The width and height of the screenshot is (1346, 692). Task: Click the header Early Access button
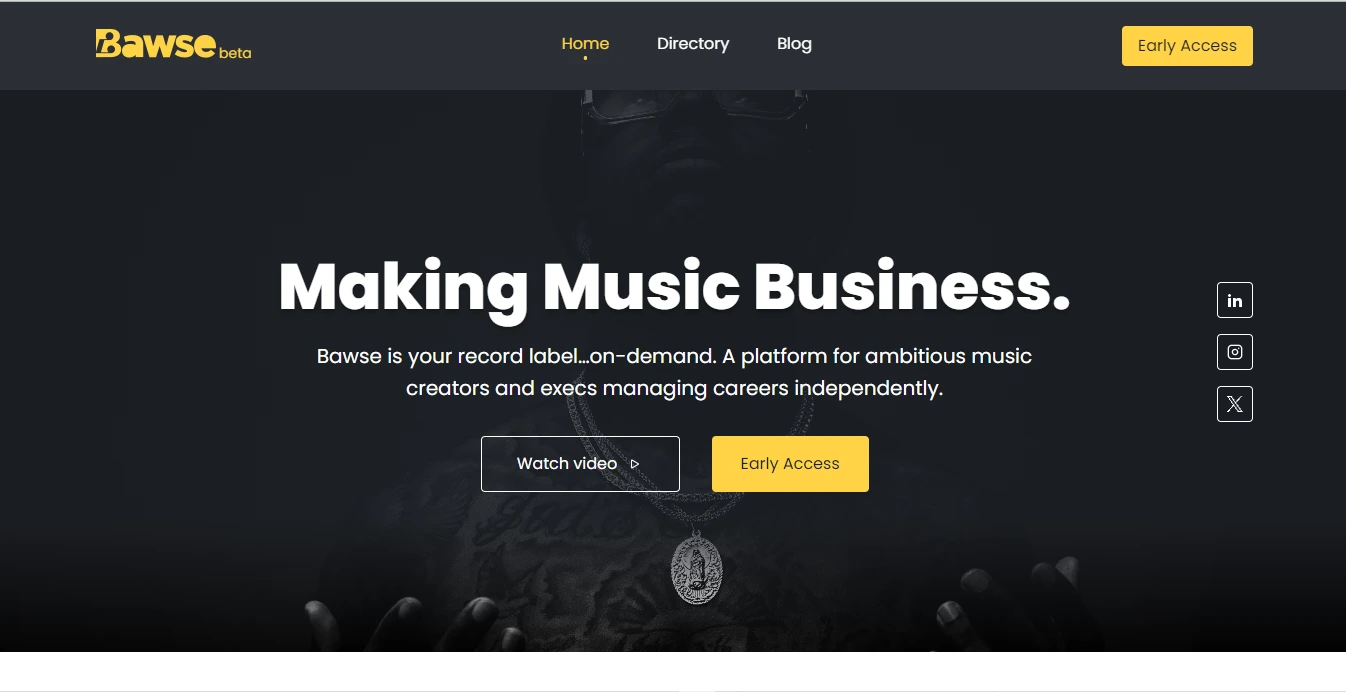pyautogui.click(x=1187, y=46)
